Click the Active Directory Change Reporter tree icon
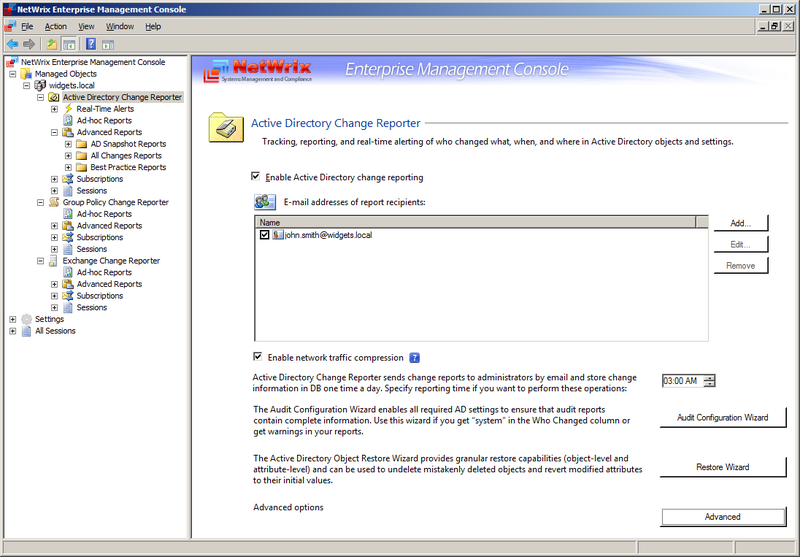Viewport: 800px width, 557px height. click(54, 97)
